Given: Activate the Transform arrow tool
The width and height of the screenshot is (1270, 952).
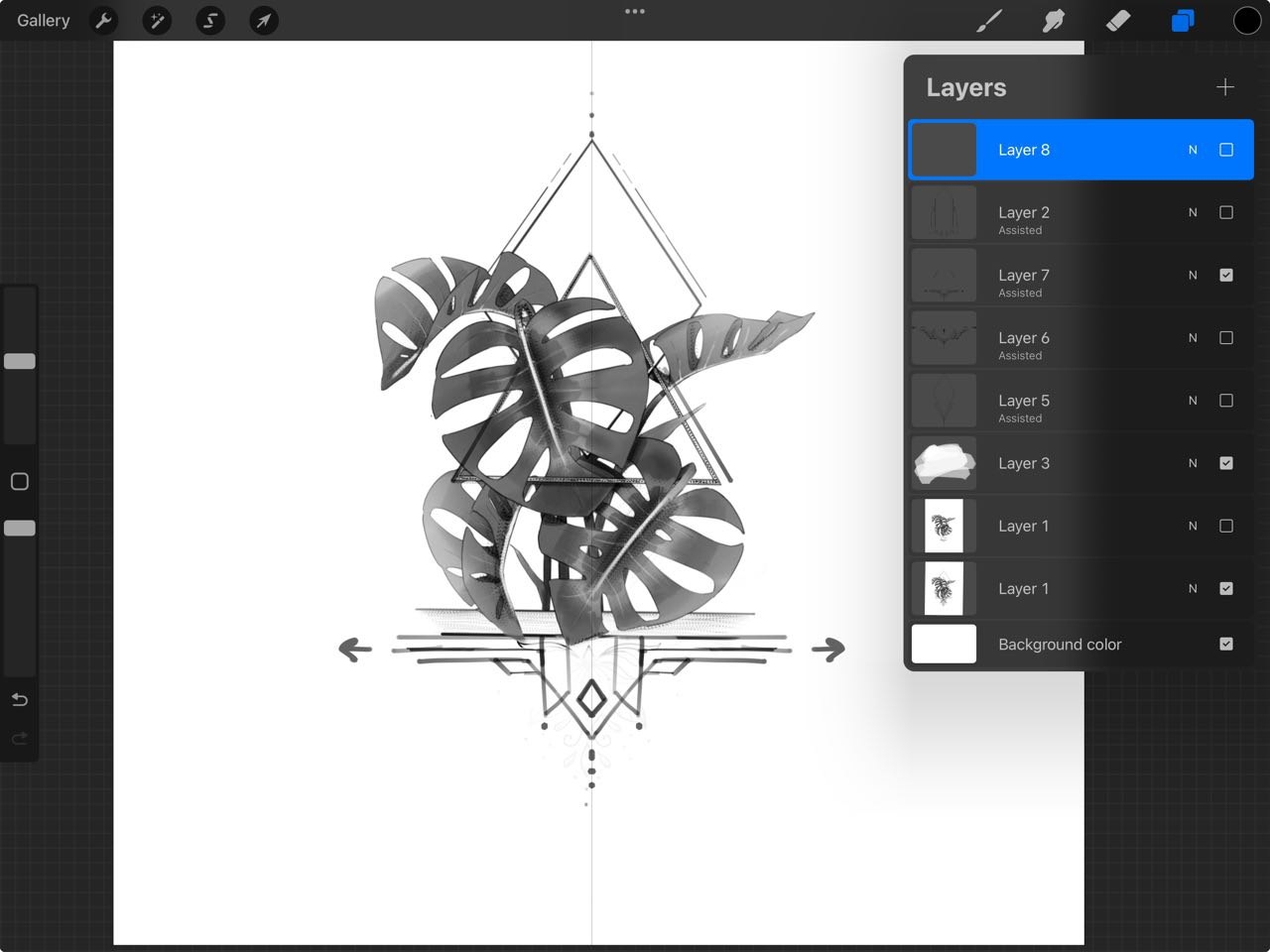Looking at the screenshot, I should (x=263, y=21).
